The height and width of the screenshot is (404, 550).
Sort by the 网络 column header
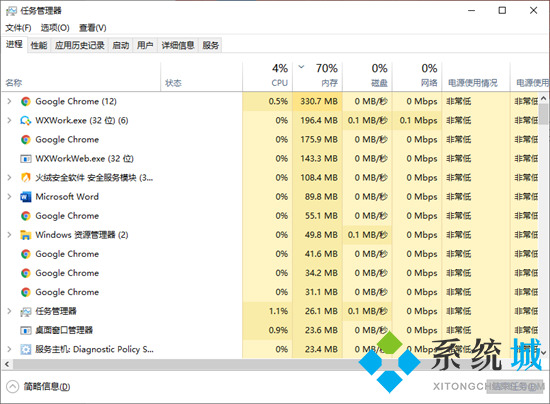tap(417, 75)
